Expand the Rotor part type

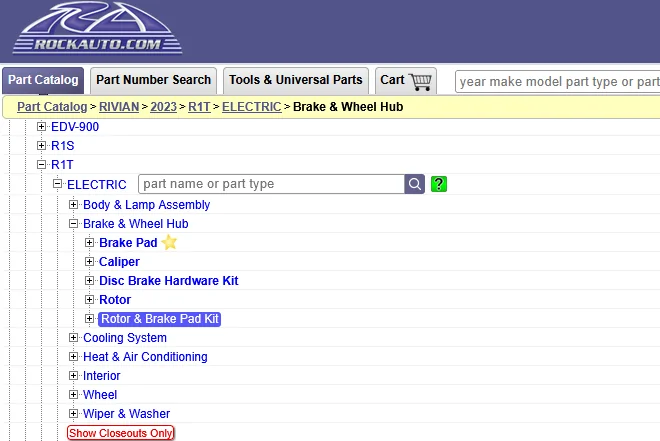click(x=89, y=299)
